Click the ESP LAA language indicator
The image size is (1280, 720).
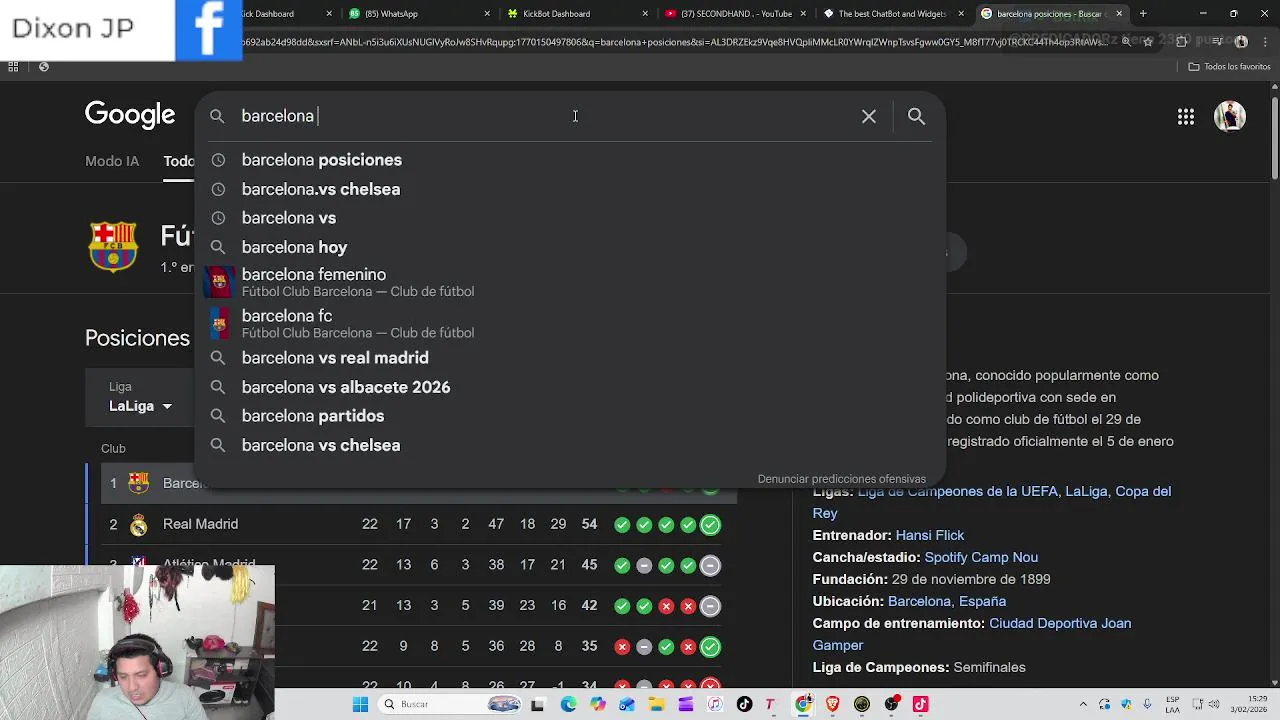1172,704
